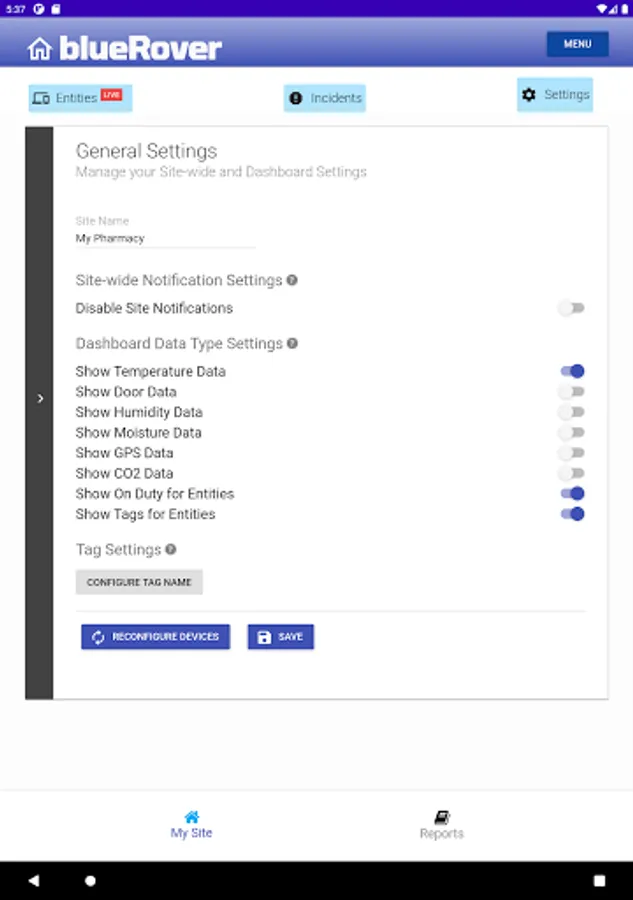Toggle Disable Site Notifications switch

point(572,308)
